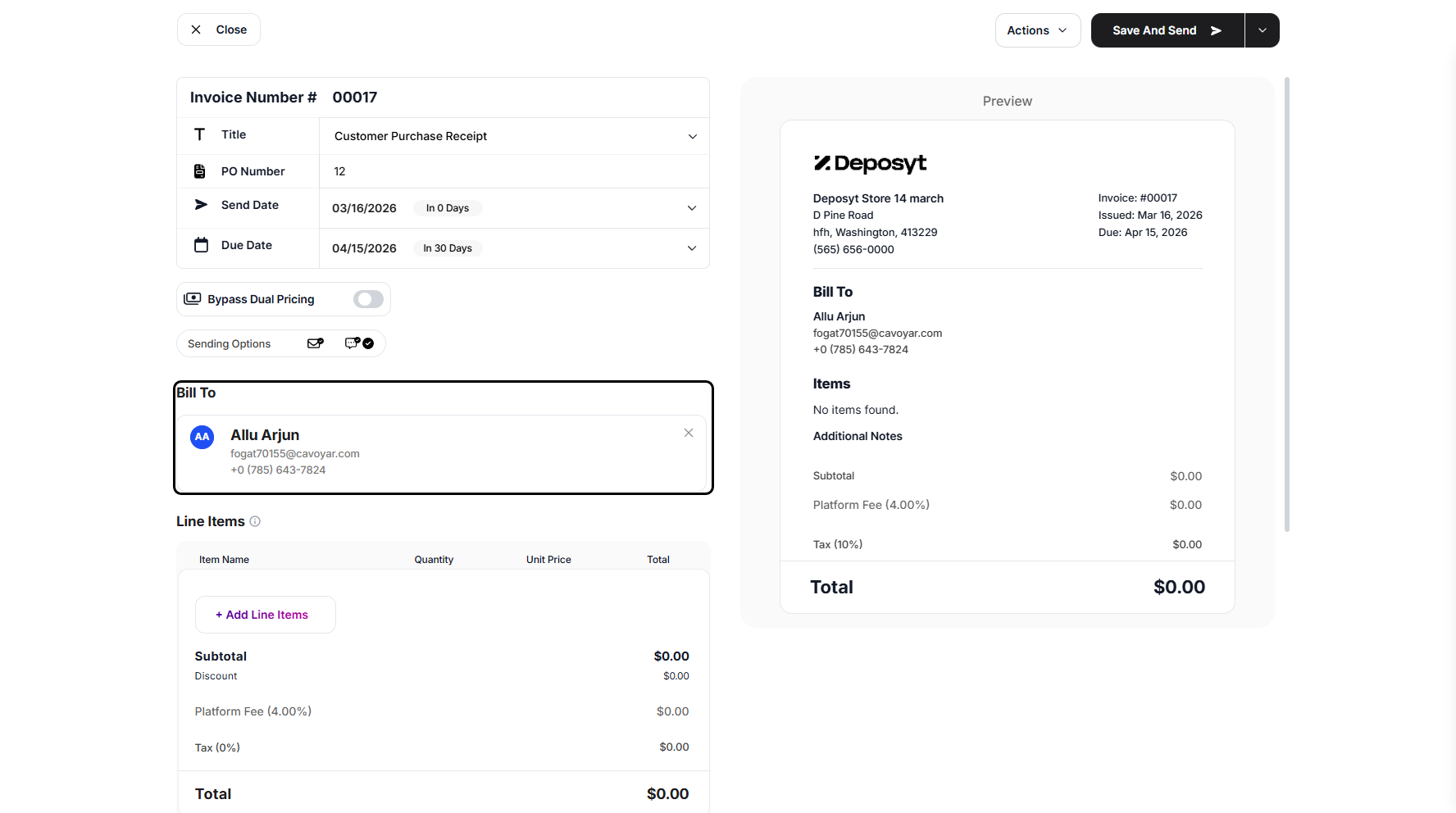Click the Line Items info icon
This screenshot has height=813, width=1456.
pos(255,521)
